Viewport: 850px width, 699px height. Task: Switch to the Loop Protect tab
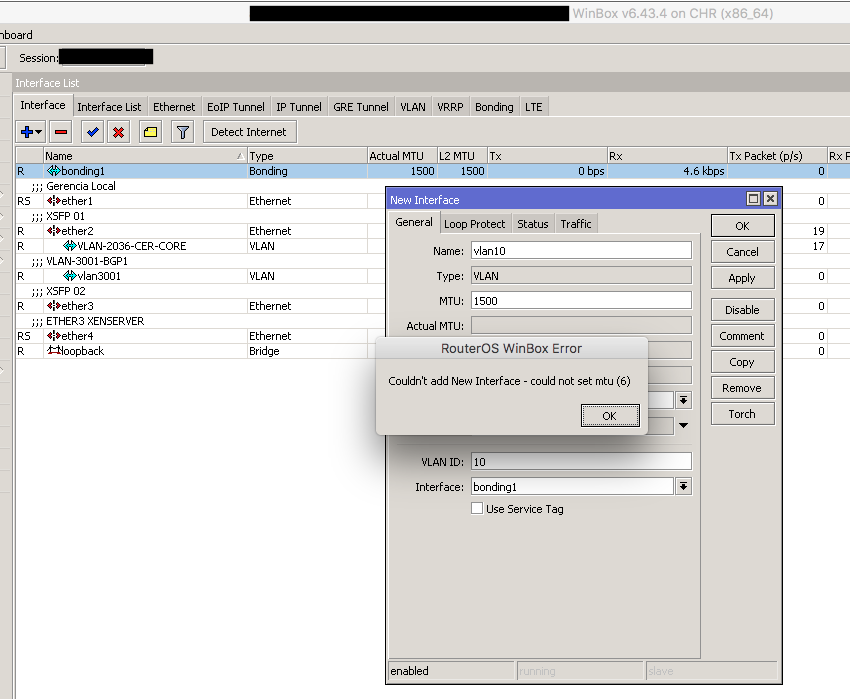point(475,224)
